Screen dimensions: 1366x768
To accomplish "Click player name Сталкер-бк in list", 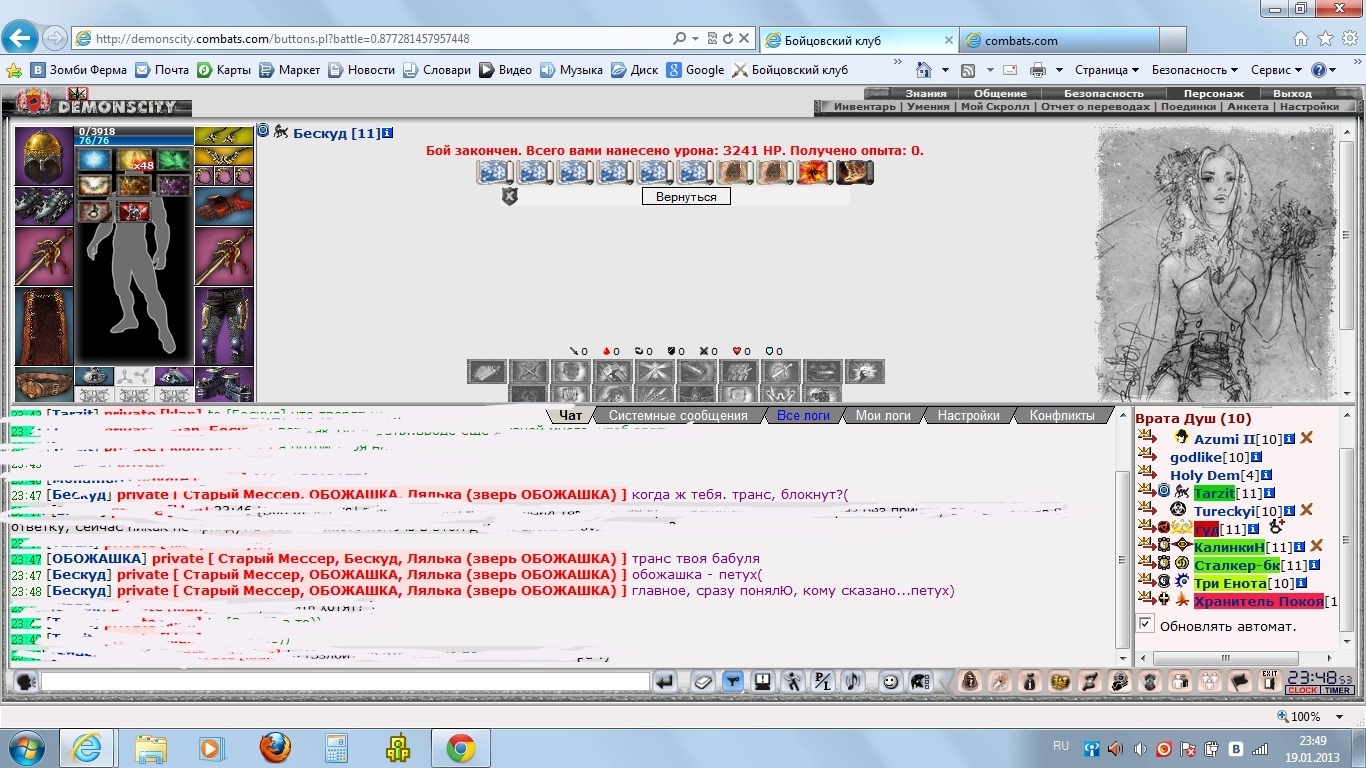I will pyautogui.click(x=1236, y=565).
